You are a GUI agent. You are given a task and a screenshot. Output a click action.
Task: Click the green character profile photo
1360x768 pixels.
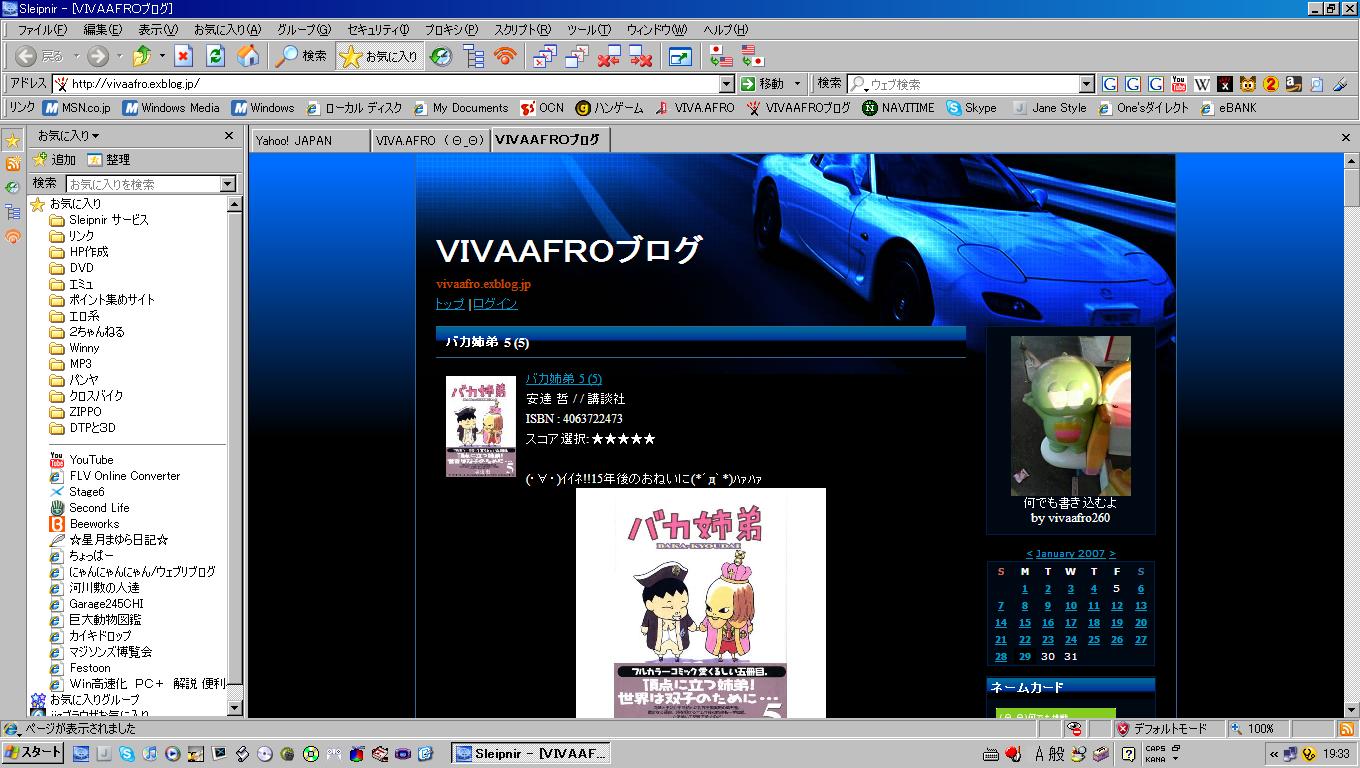(1071, 416)
